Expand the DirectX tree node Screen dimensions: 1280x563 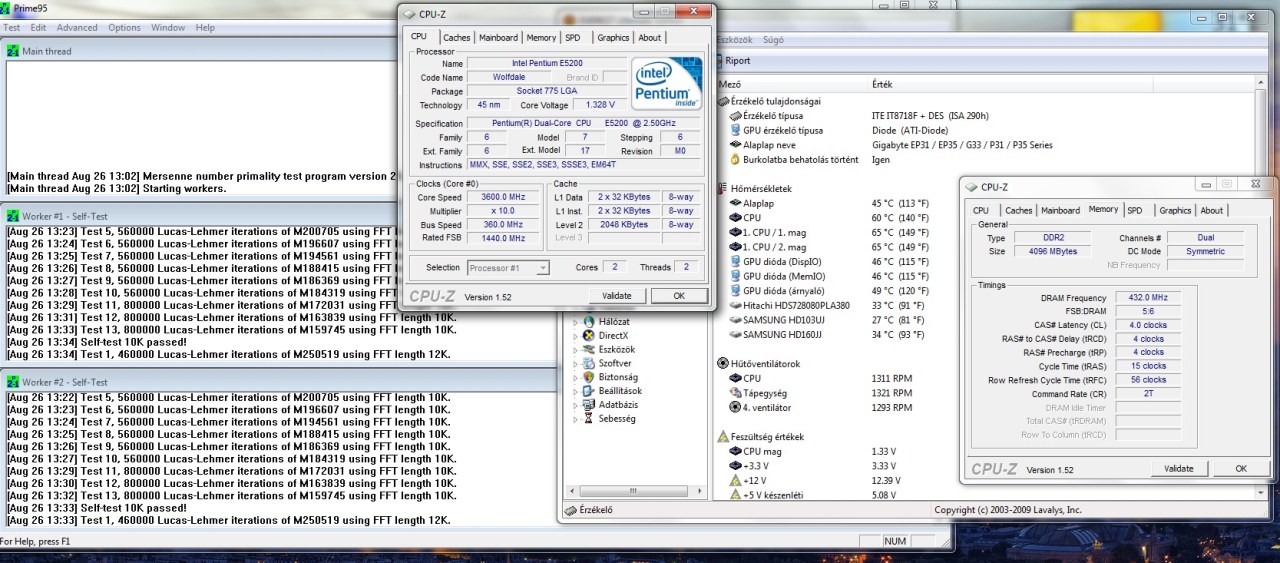574,335
